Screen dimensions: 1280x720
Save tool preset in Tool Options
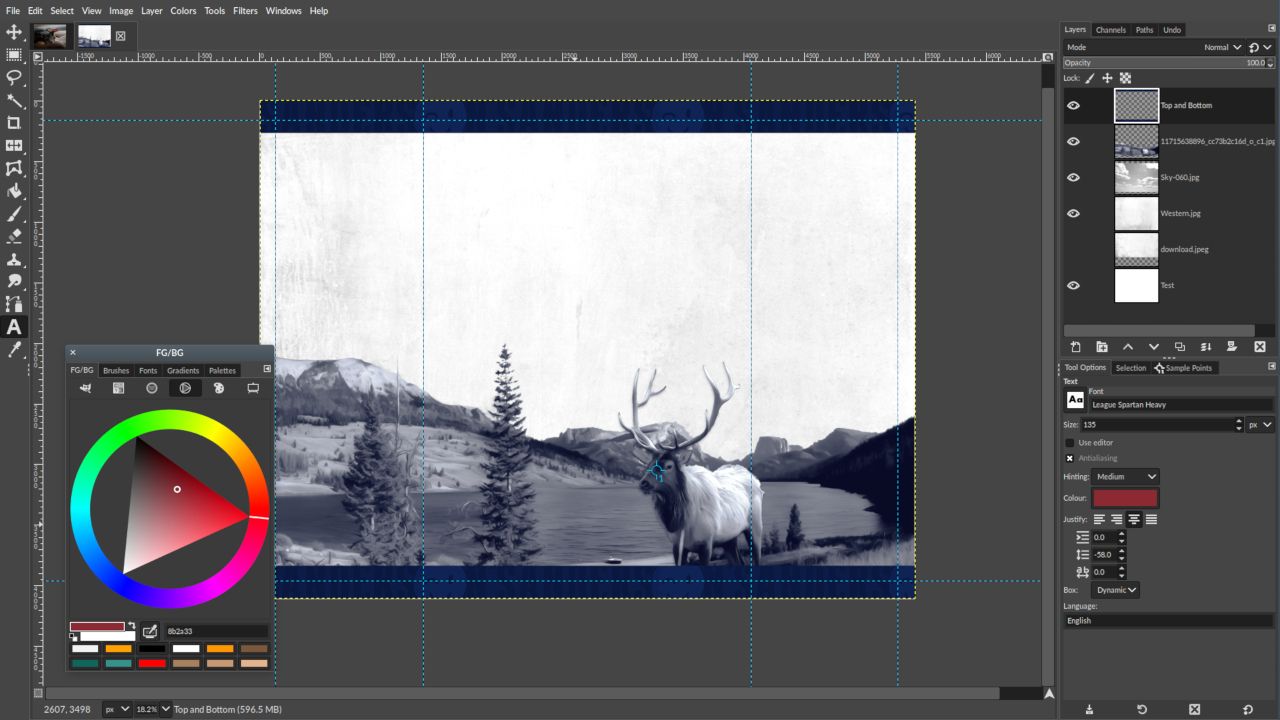[1090, 709]
